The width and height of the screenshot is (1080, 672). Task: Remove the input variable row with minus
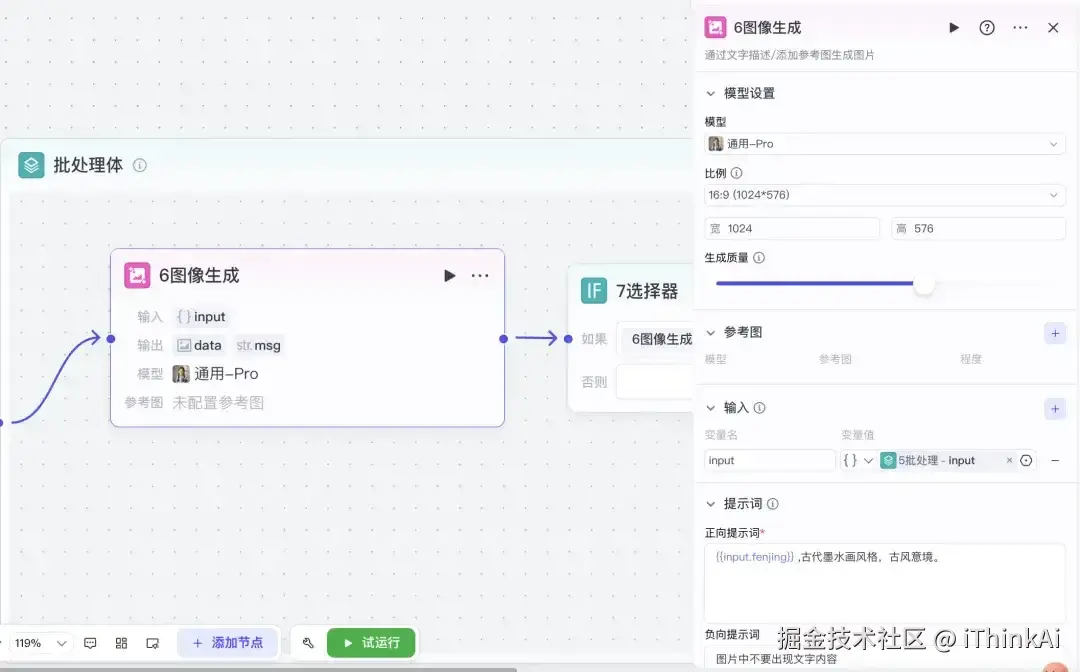tap(1055, 460)
